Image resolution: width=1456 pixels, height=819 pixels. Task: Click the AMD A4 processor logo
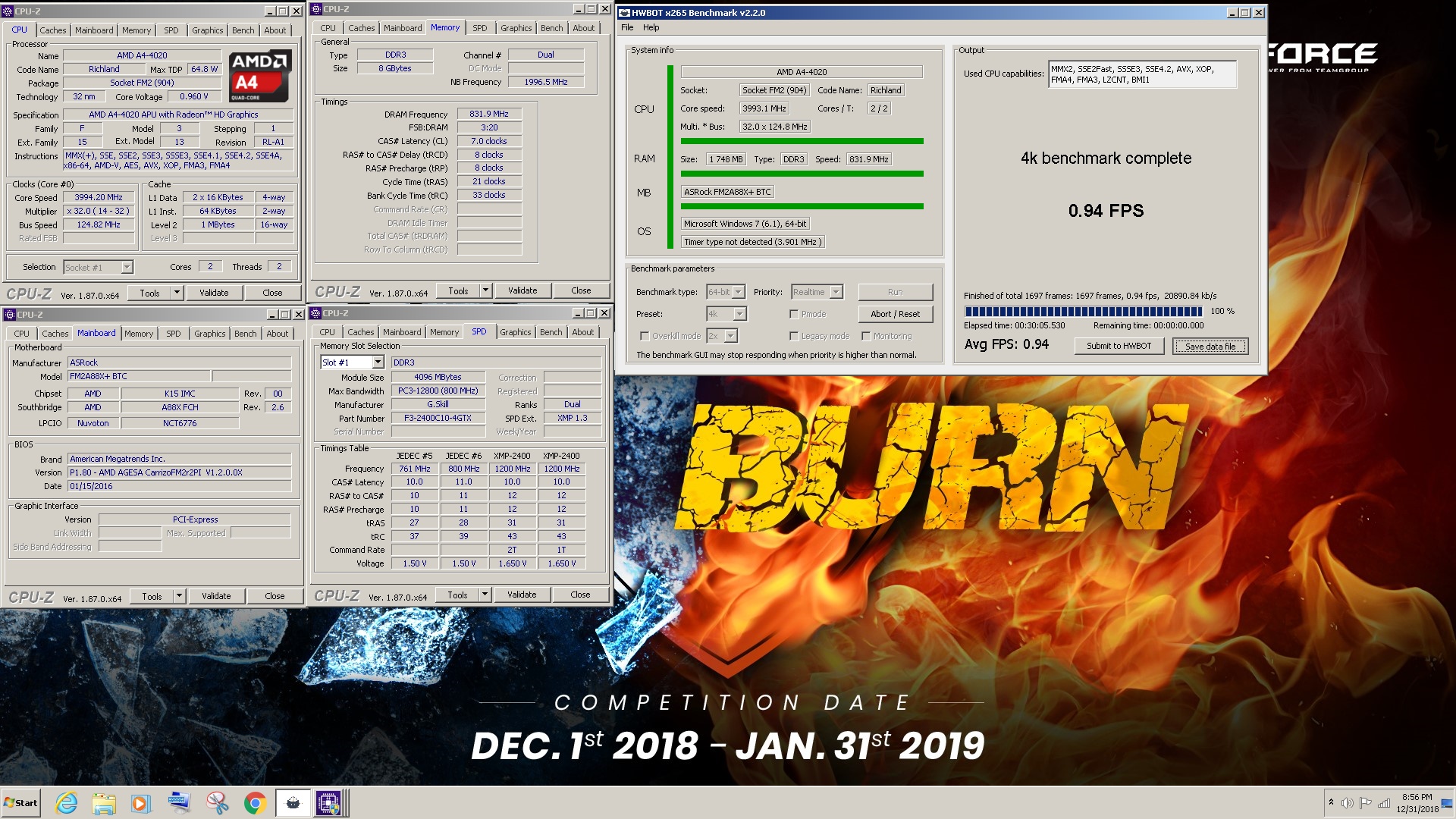coord(260,76)
